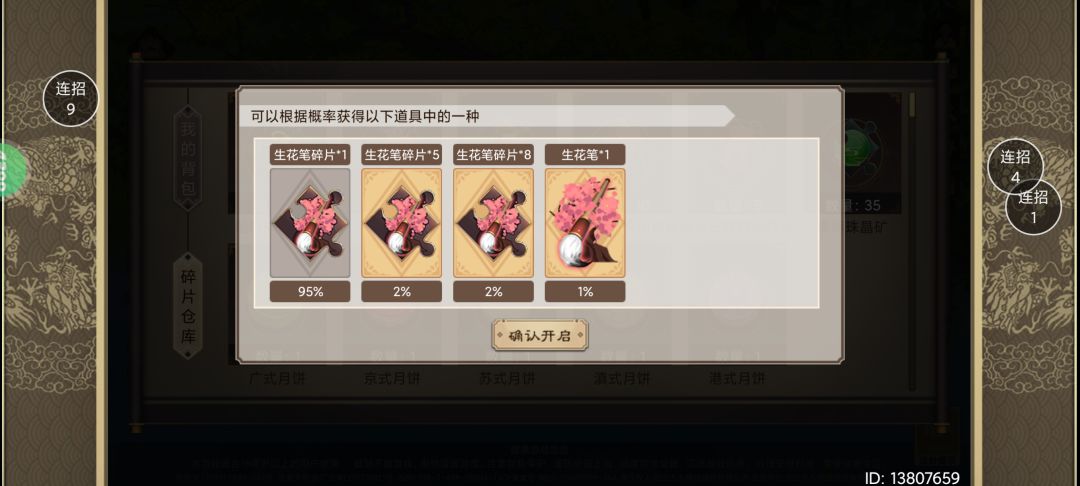
Task: Click the 确认开启 confirm button
Action: 540,336
